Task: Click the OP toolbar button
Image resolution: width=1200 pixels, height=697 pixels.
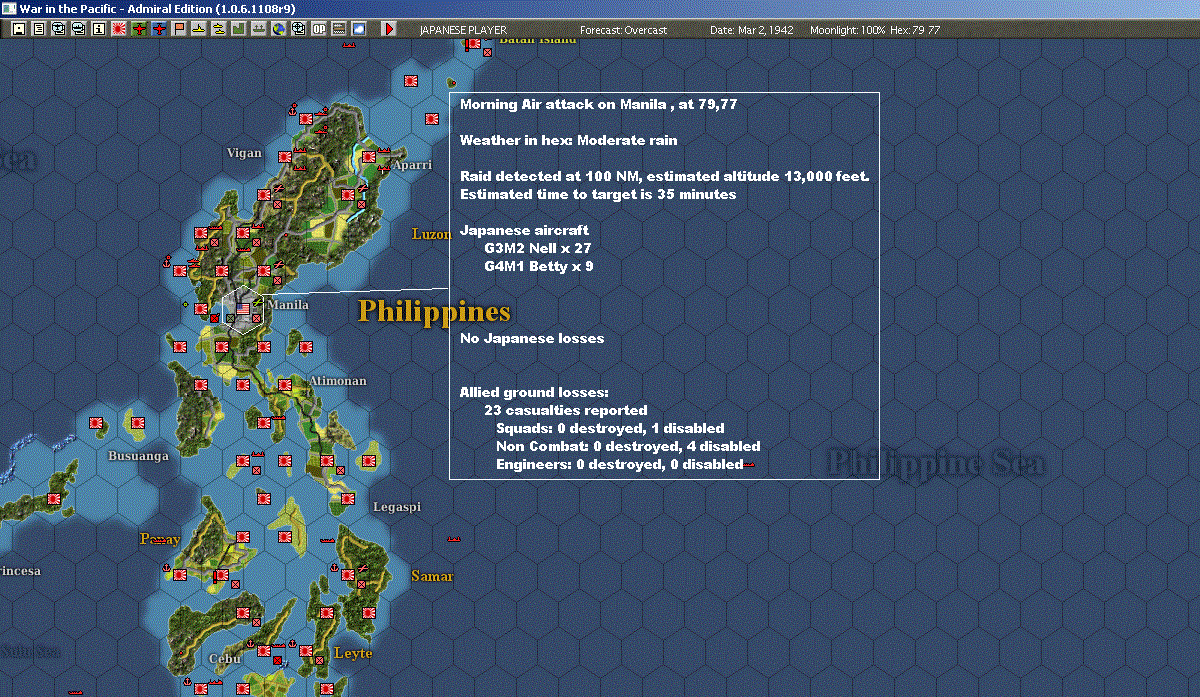Action: pyautogui.click(x=318, y=29)
